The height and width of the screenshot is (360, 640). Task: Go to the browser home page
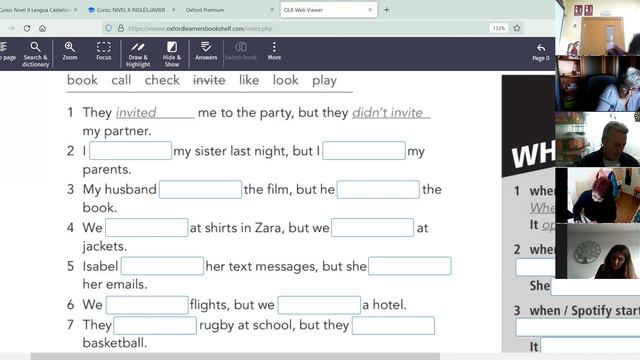coord(42,28)
